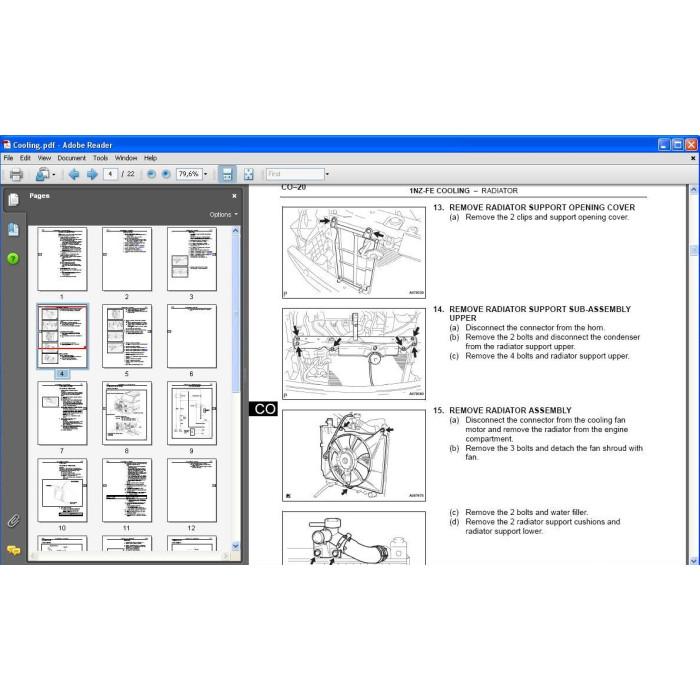Select the page 12 thumbnail
Image resolution: width=700 pixels, height=700 pixels.
[x=192, y=490]
